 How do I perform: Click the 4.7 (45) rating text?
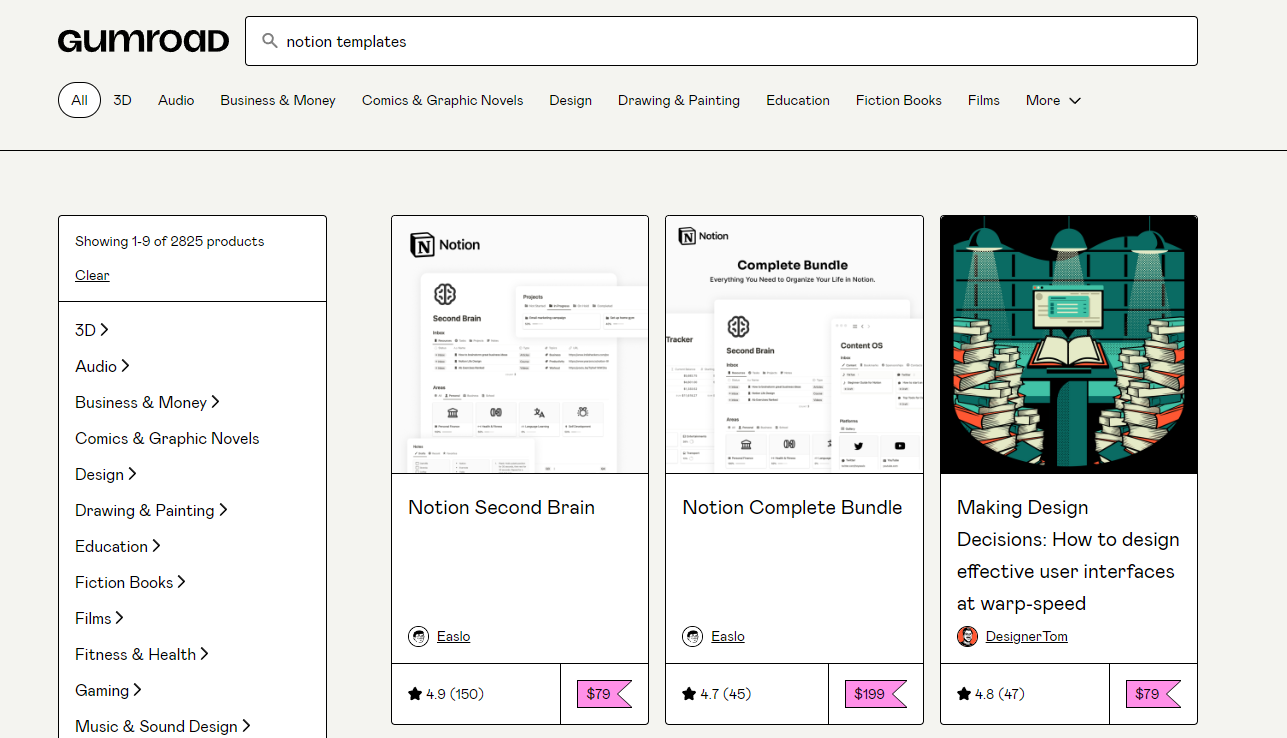tap(726, 694)
